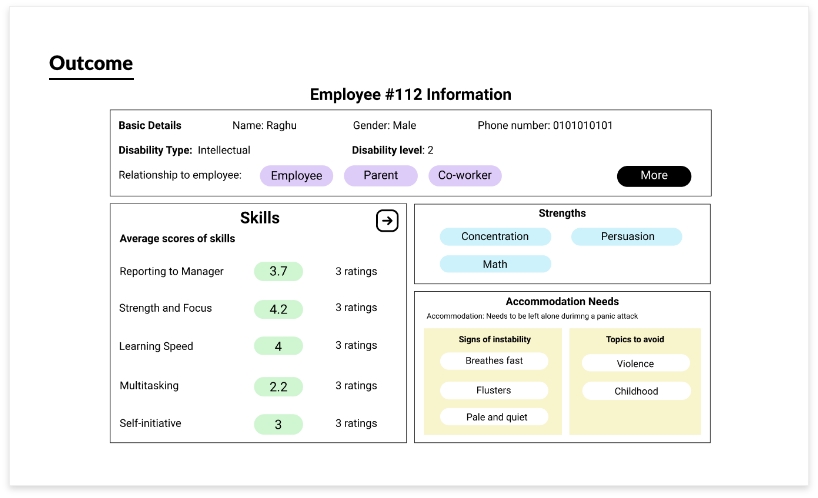Click the Reporting to Manager score 3.7
Image resolution: width=818 pixels, height=498 pixels.
tap(278, 271)
